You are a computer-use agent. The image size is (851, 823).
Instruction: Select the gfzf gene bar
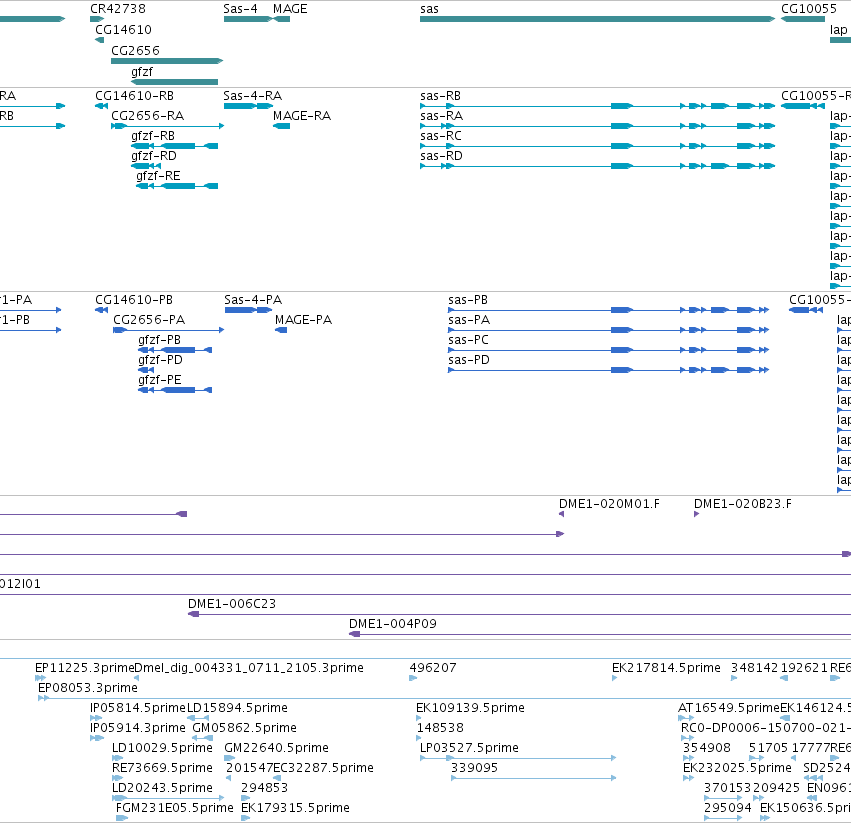pos(175,82)
